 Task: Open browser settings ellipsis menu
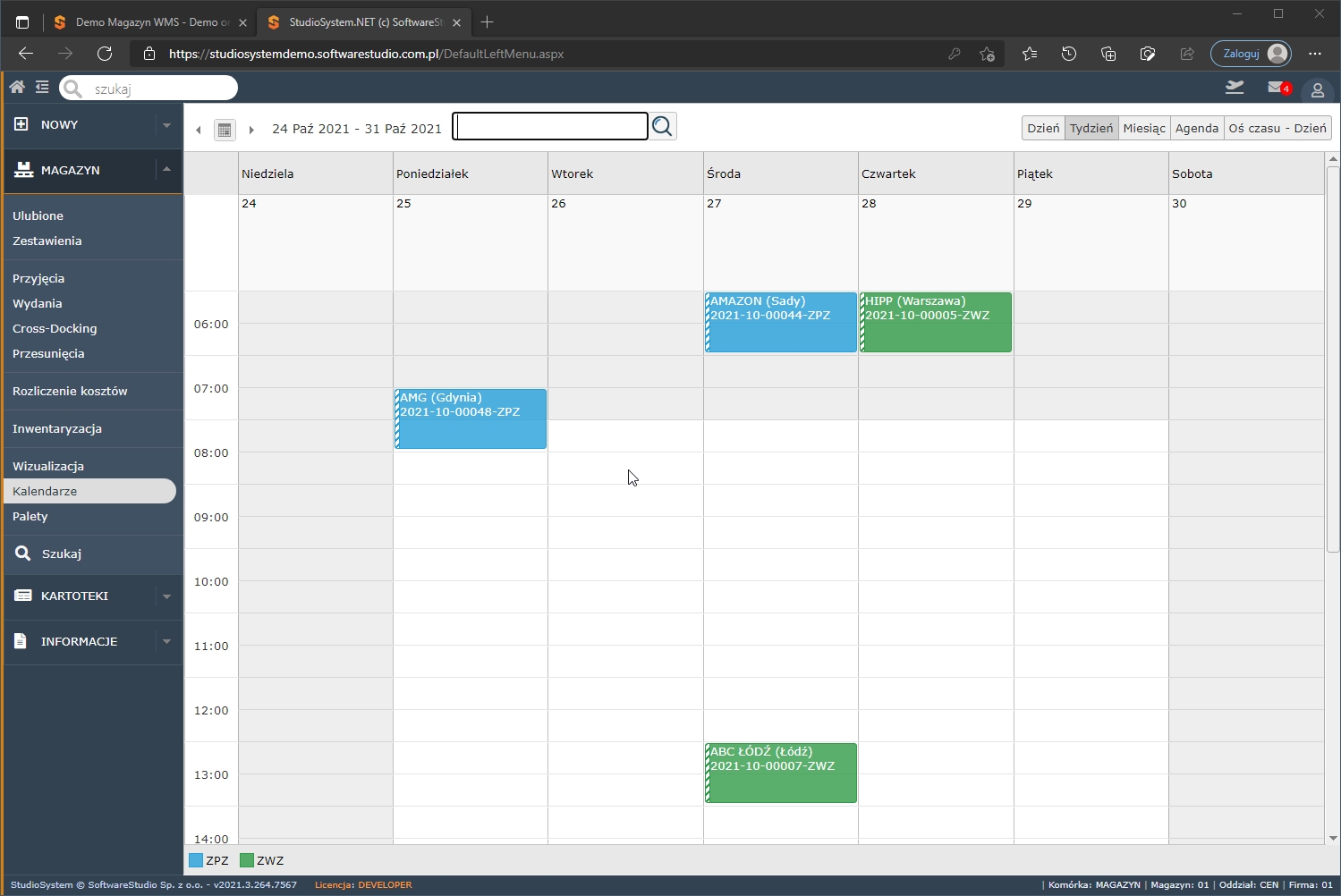point(1314,54)
